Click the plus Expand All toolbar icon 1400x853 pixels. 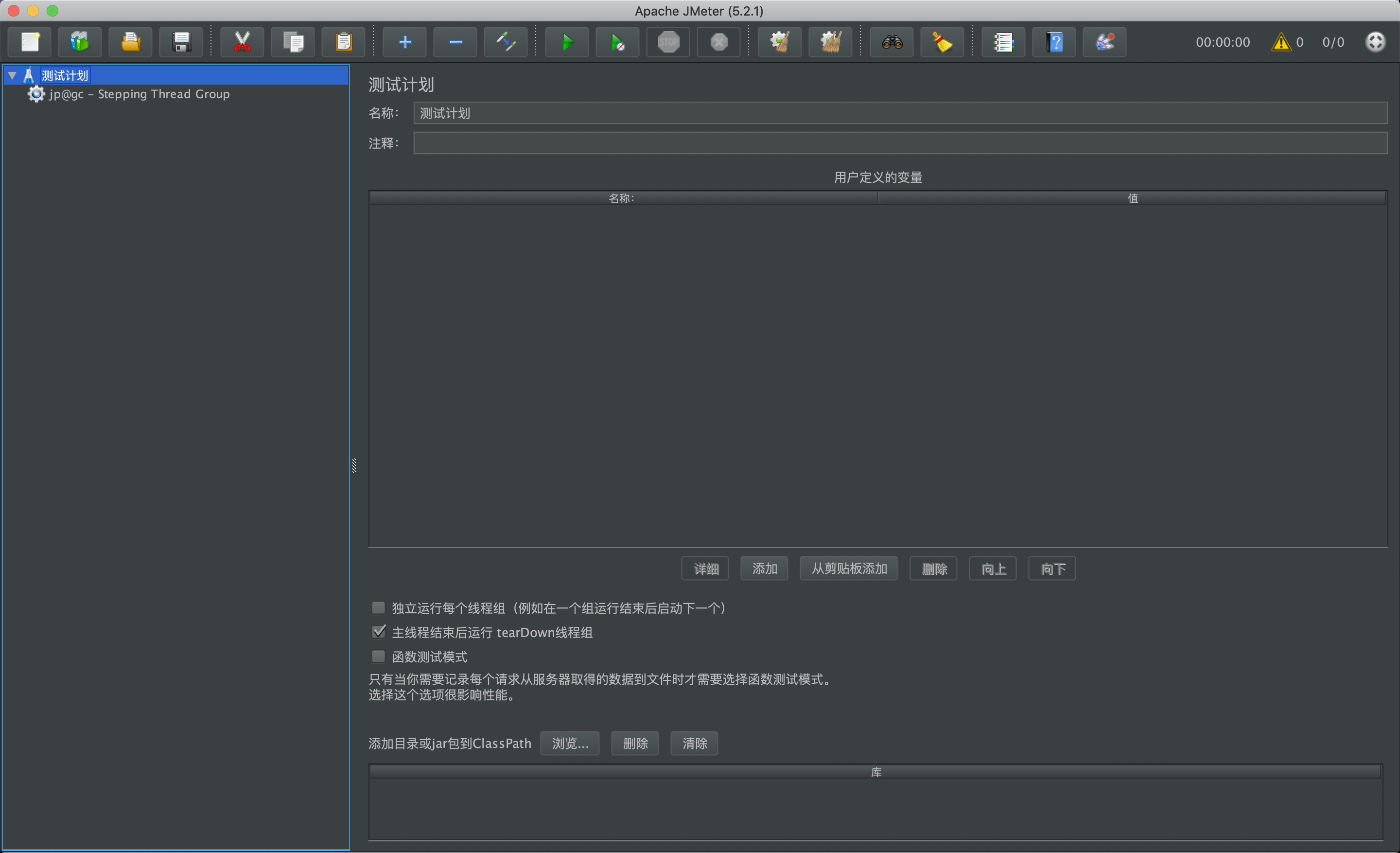tap(404, 42)
